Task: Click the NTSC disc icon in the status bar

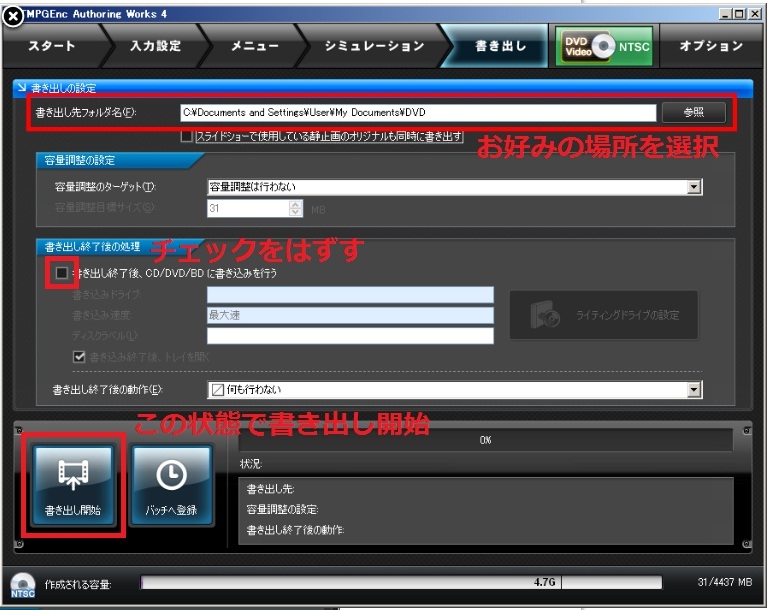Action: click(x=23, y=585)
